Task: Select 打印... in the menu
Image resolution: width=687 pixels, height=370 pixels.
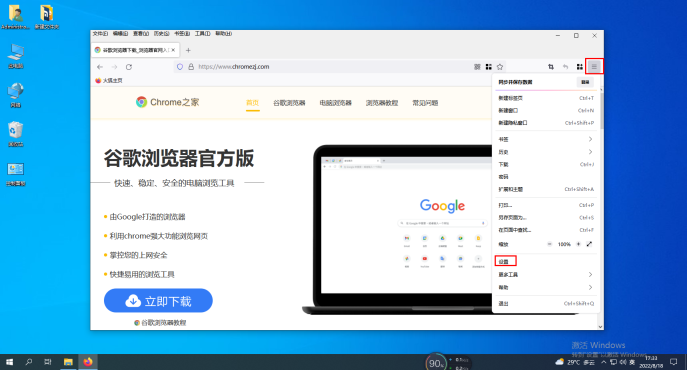Action: point(546,205)
